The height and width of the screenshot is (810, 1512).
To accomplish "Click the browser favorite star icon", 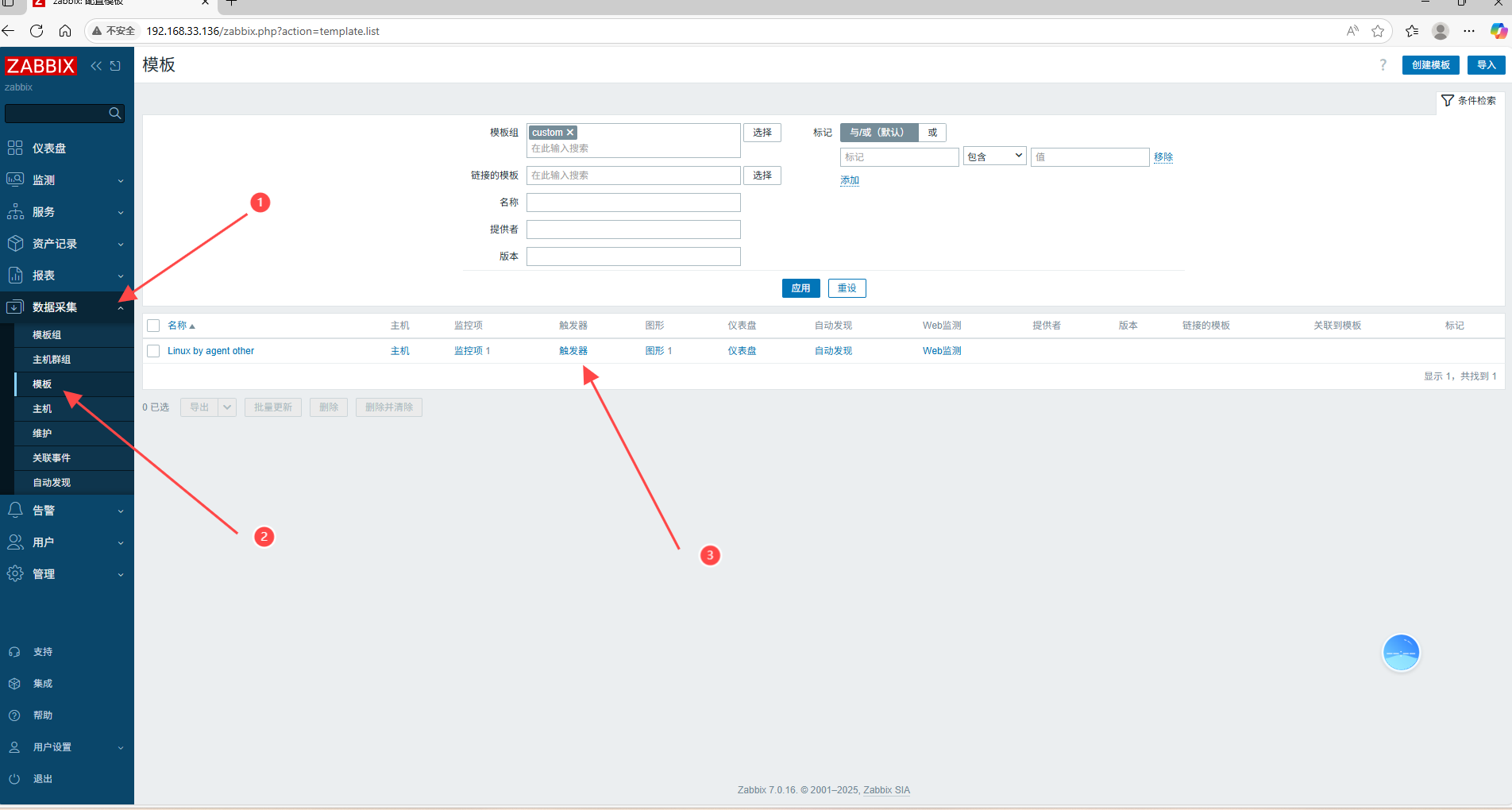I will 1378,31.
